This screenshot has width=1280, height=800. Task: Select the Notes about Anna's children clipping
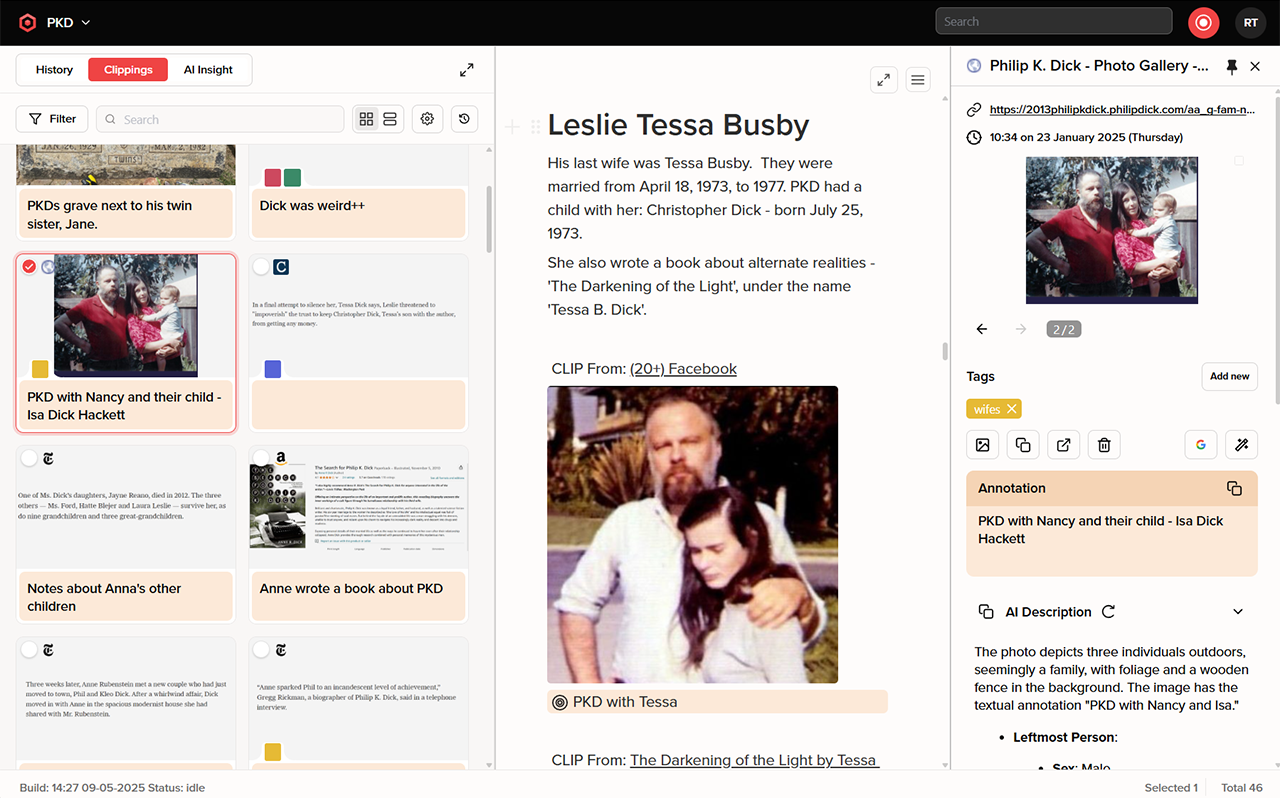pyautogui.click(x=29, y=458)
